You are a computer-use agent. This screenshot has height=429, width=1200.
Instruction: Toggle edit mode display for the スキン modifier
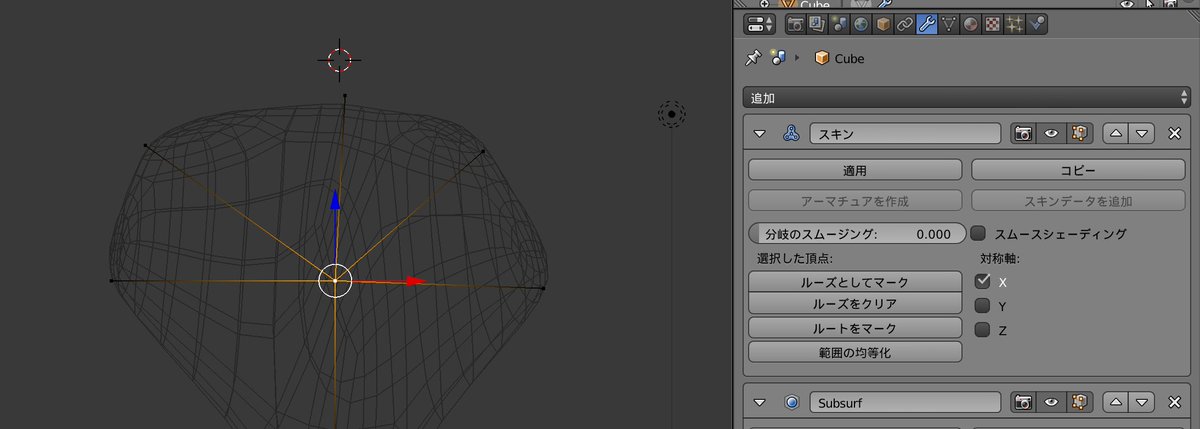point(1077,134)
